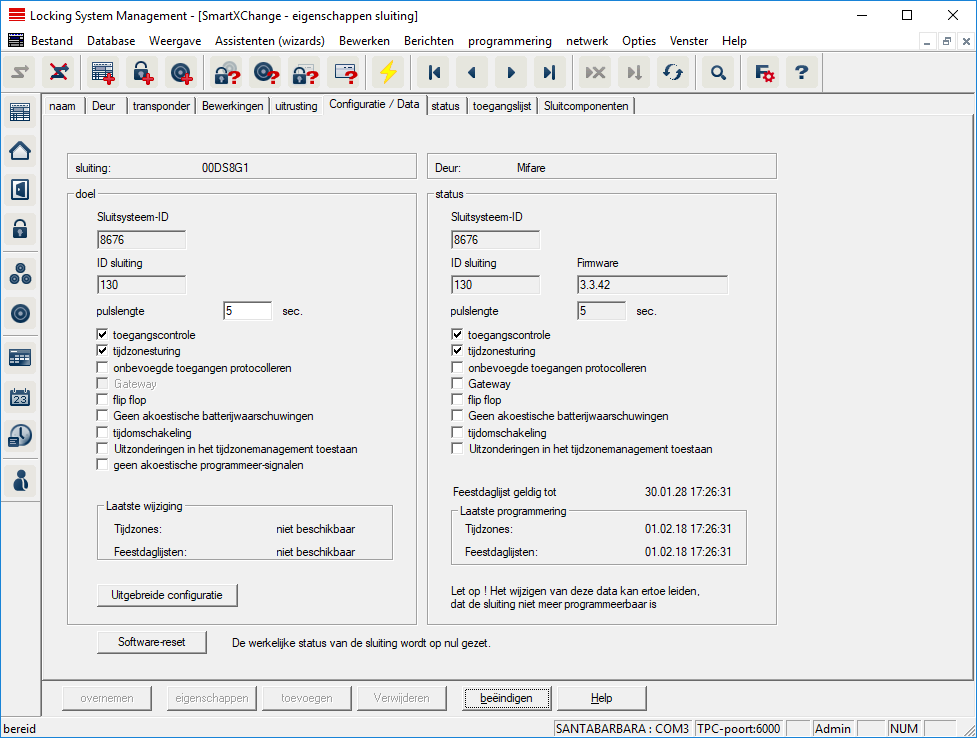Viewport: 977px width, 738px height.
Task: Click the door icon in sidebar
Action: [19, 189]
